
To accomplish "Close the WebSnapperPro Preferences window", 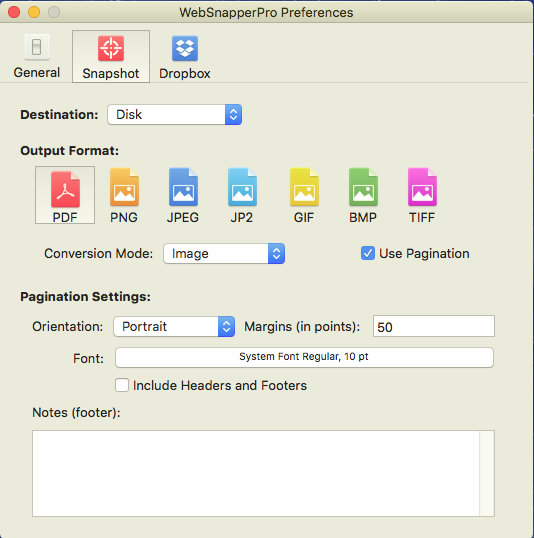I will pos(14,12).
